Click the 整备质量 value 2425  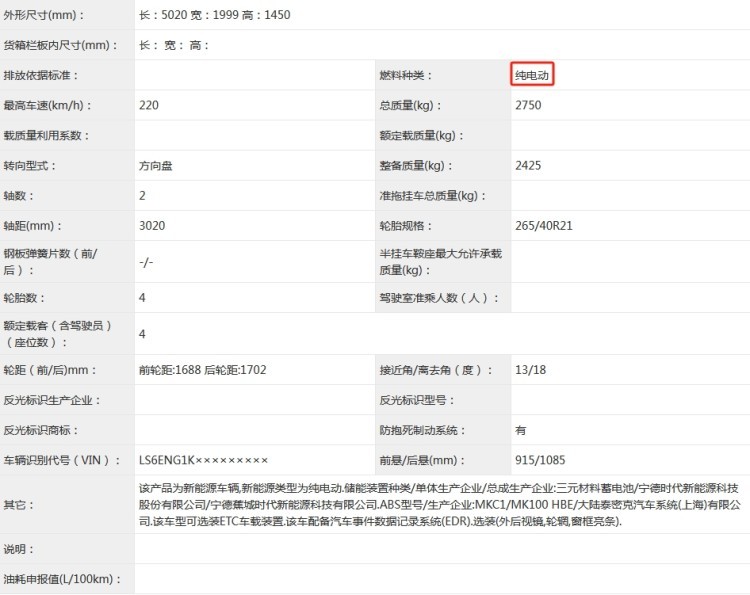tap(529, 166)
